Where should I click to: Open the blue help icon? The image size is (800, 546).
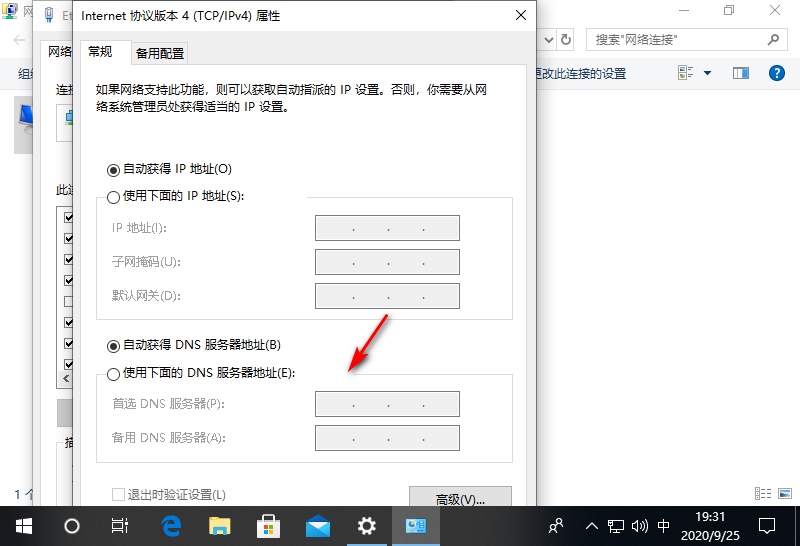pos(777,73)
